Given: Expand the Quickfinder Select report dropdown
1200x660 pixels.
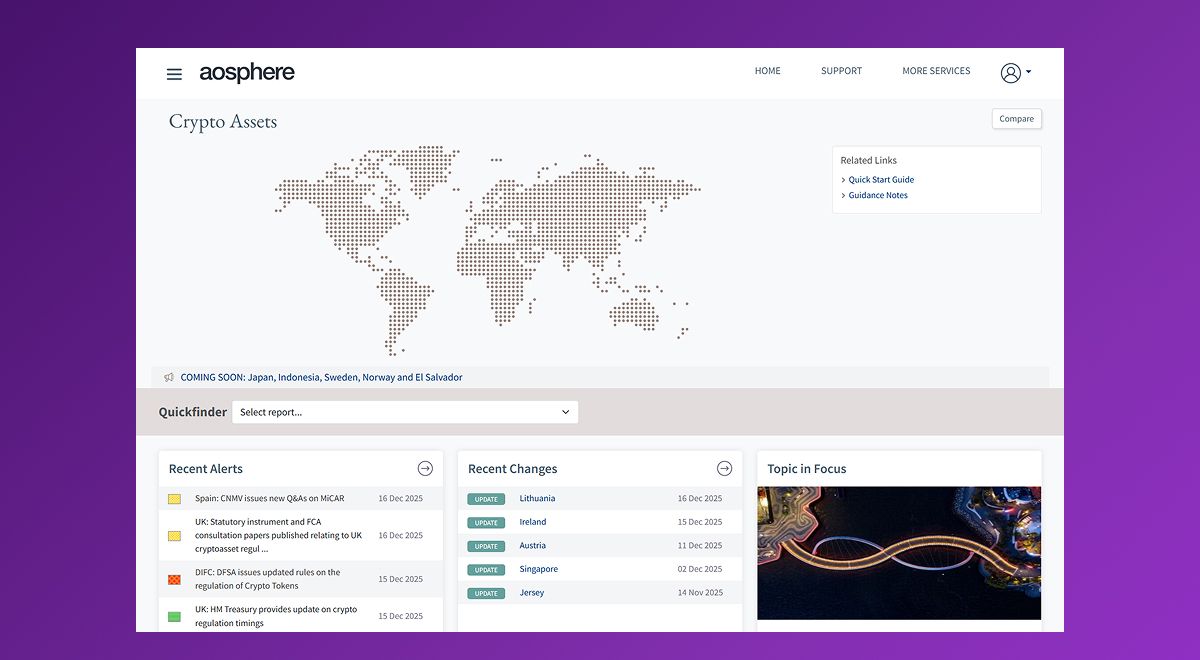Looking at the screenshot, I should coord(405,412).
